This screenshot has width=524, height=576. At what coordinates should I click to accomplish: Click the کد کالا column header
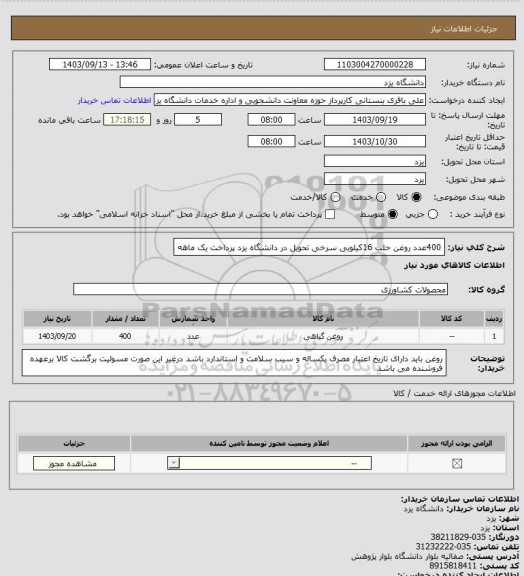(451, 319)
